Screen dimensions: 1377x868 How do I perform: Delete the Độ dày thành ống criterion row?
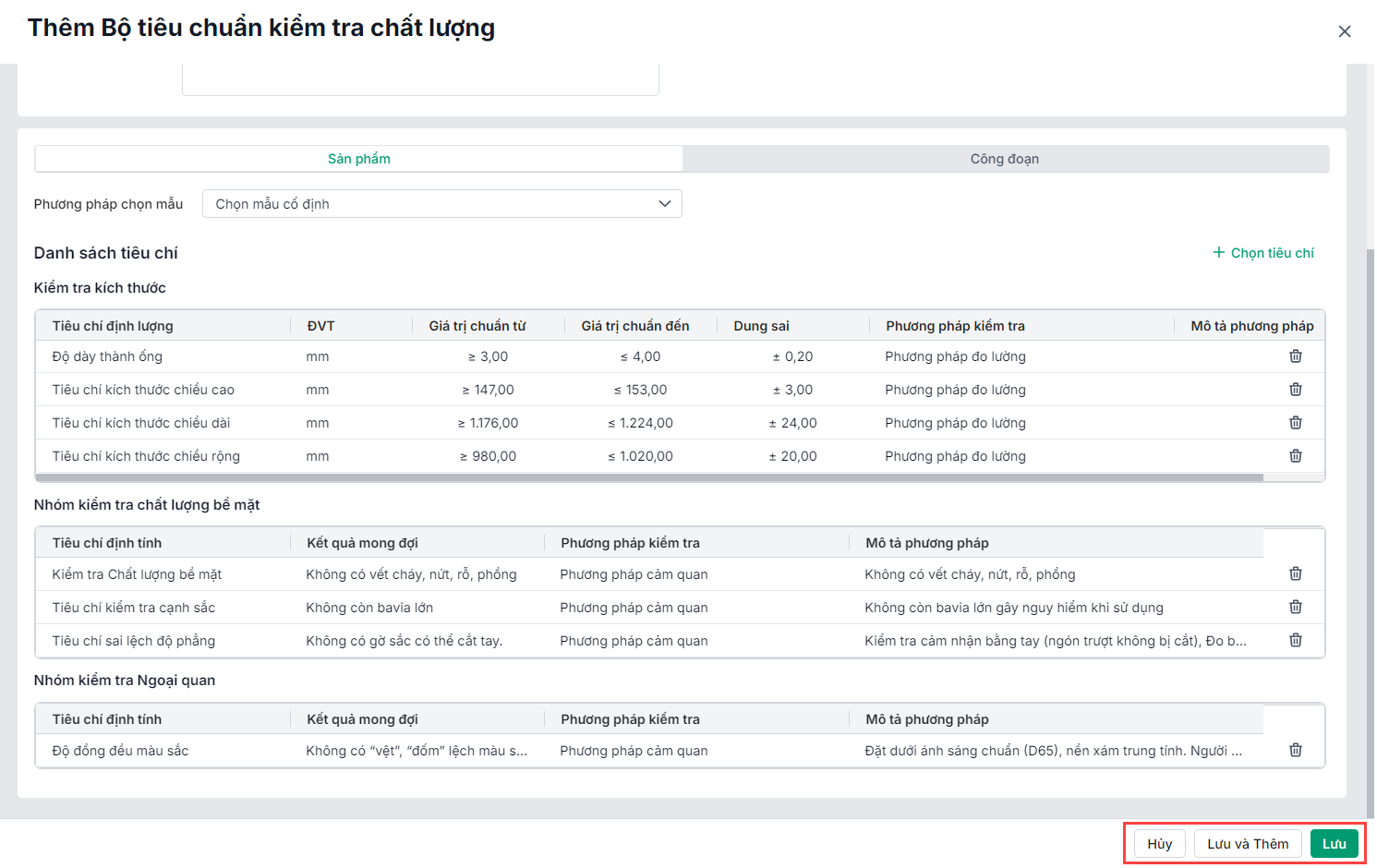pyautogui.click(x=1295, y=356)
